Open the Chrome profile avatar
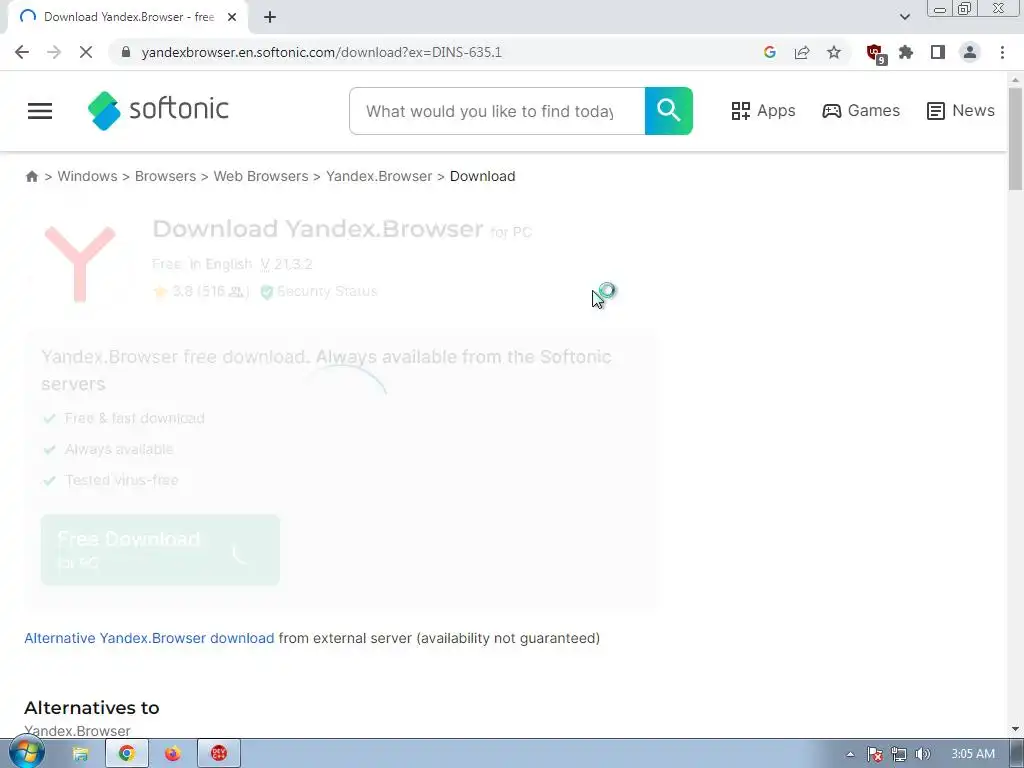 970,52
